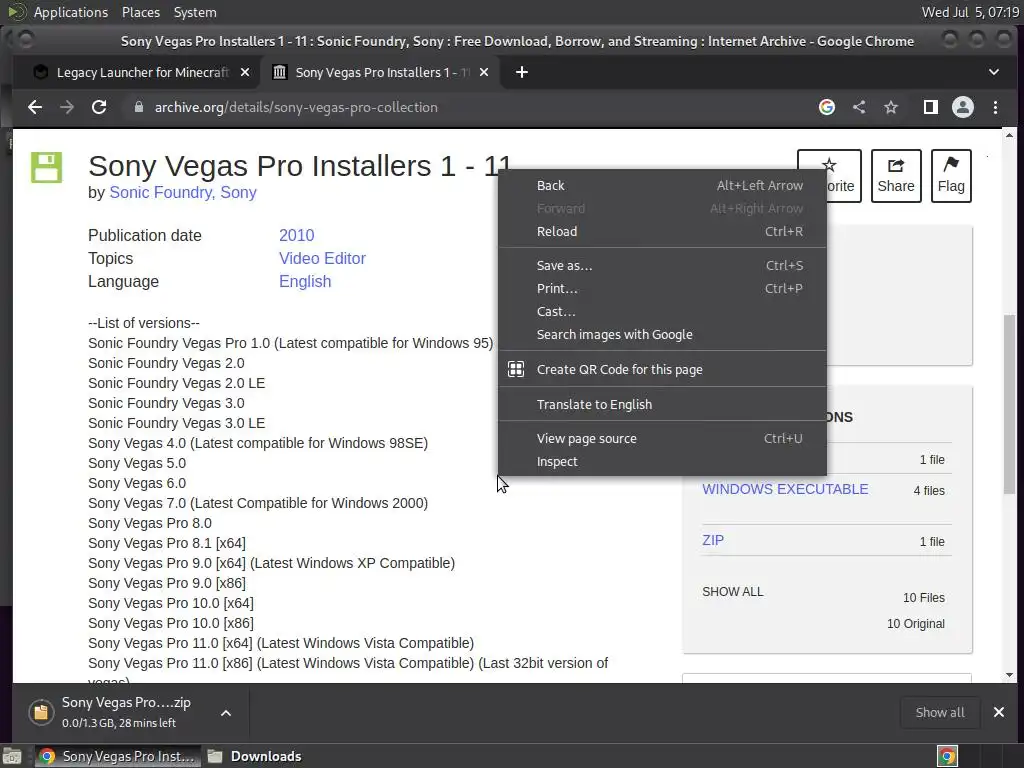The width and height of the screenshot is (1024, 768).
Task: Close the Legacy Launcher for Minecraft tab
Action: pyautogui.click(x=245, y=72)
